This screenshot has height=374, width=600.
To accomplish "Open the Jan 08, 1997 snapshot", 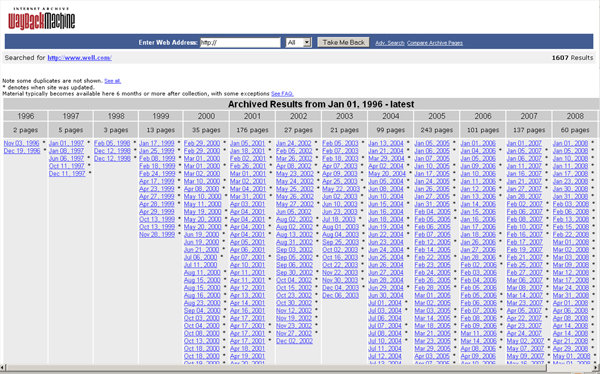I will point(67,151).
